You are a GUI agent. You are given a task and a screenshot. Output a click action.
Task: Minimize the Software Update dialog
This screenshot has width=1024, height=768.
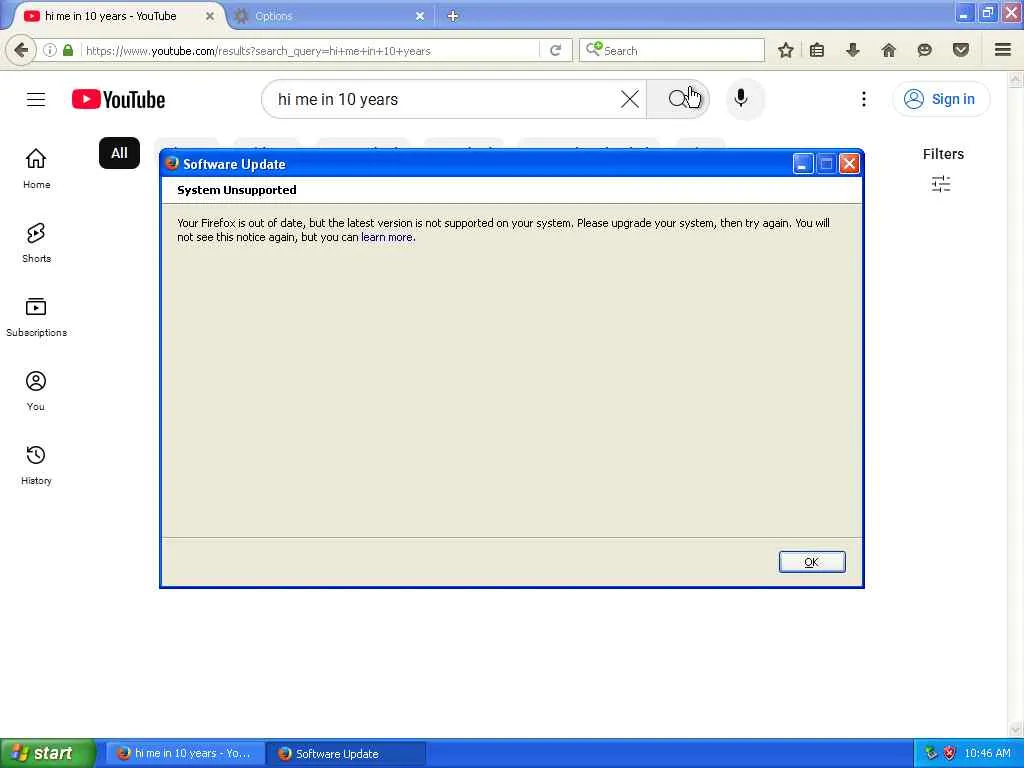803,163
